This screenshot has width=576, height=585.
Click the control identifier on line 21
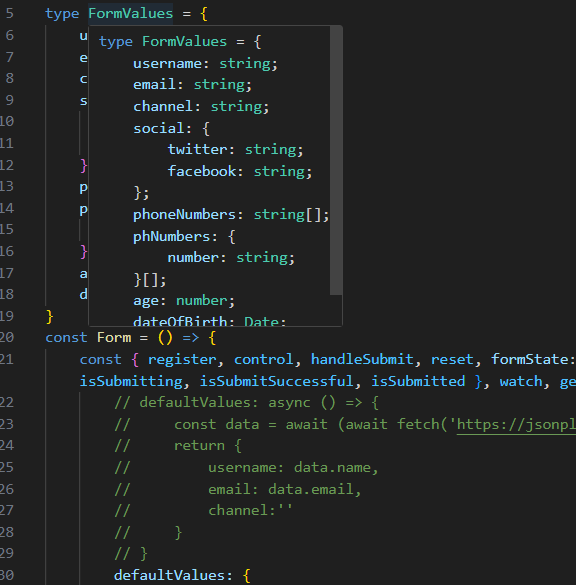tap(263, 360)
